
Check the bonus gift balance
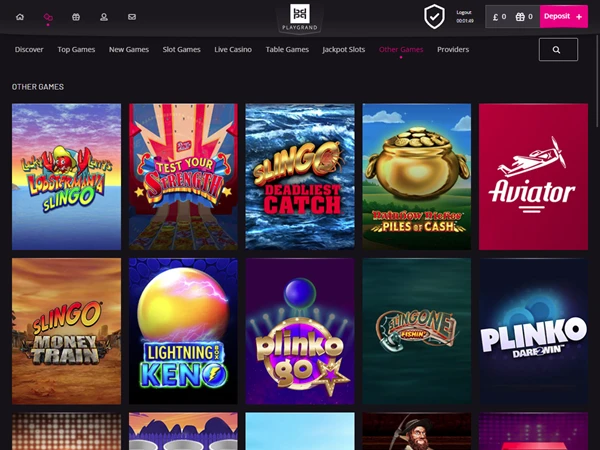(x=524, y=17)
